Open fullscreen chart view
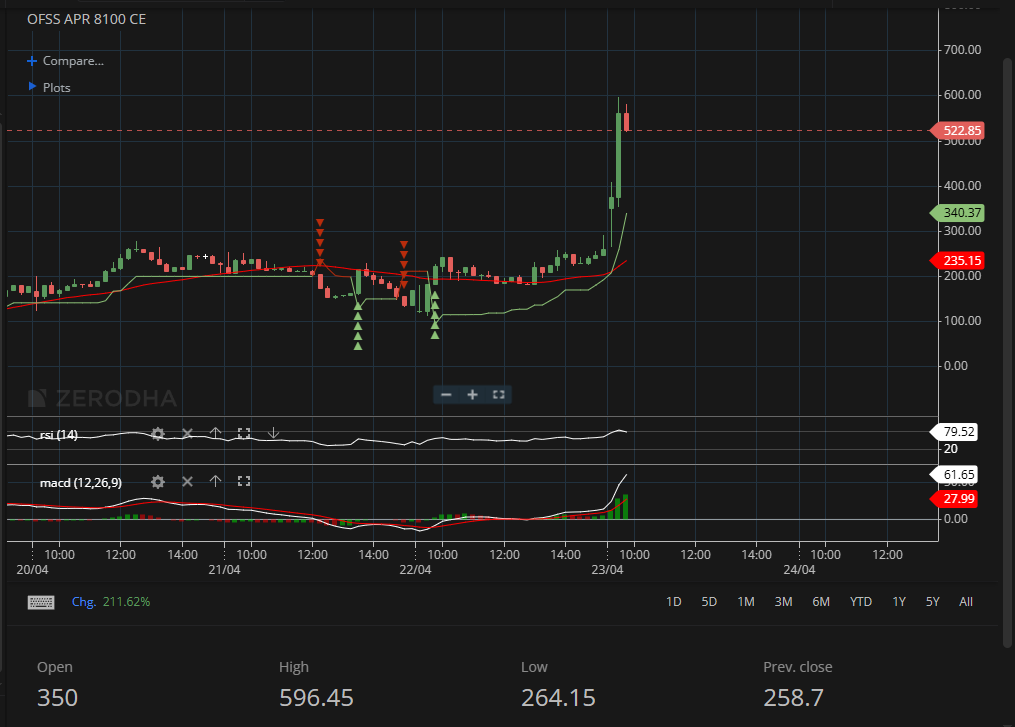This screenshot has width=1015, height=727. (498, 394)
